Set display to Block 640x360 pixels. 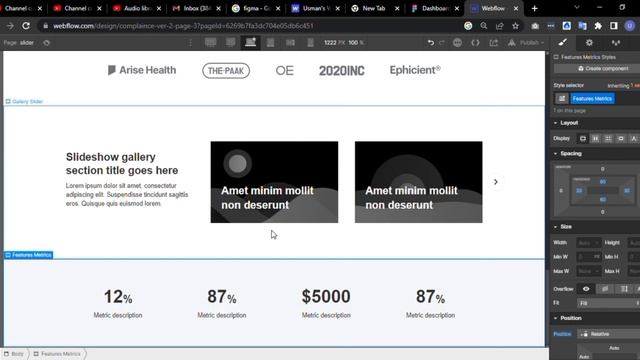tap(582, 139)
